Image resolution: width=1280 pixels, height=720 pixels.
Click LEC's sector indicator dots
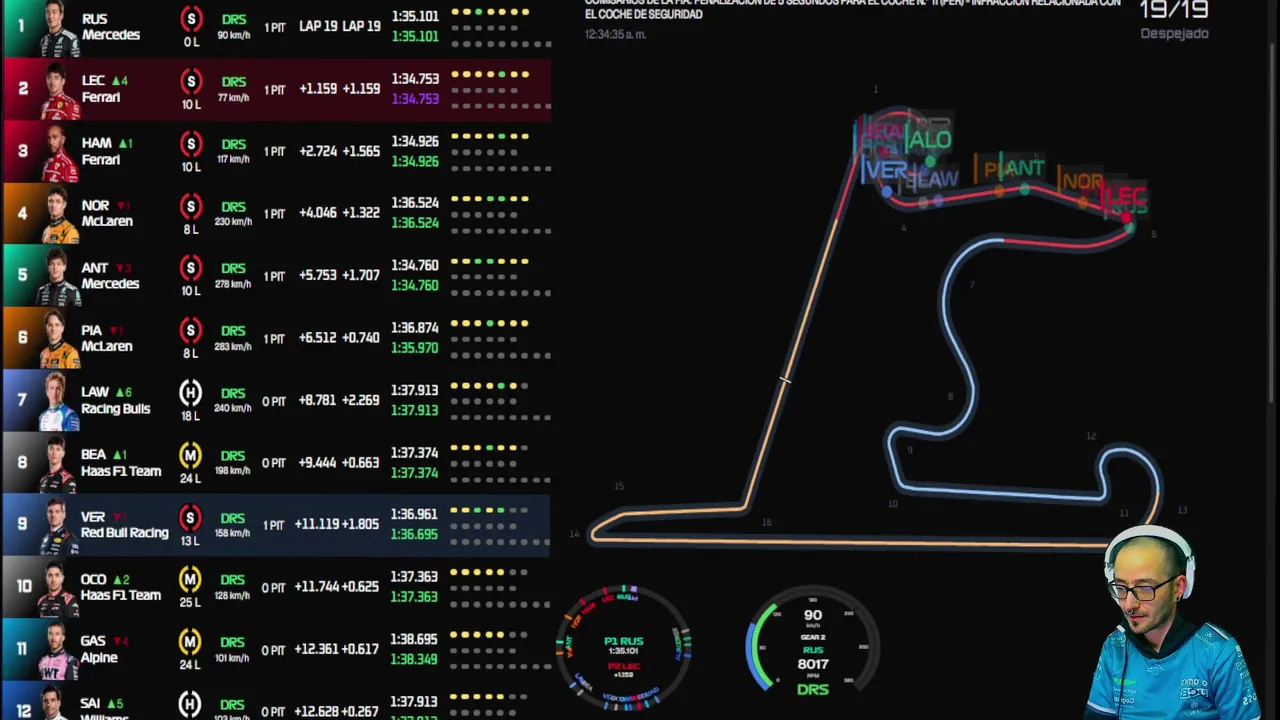(499, 88)
